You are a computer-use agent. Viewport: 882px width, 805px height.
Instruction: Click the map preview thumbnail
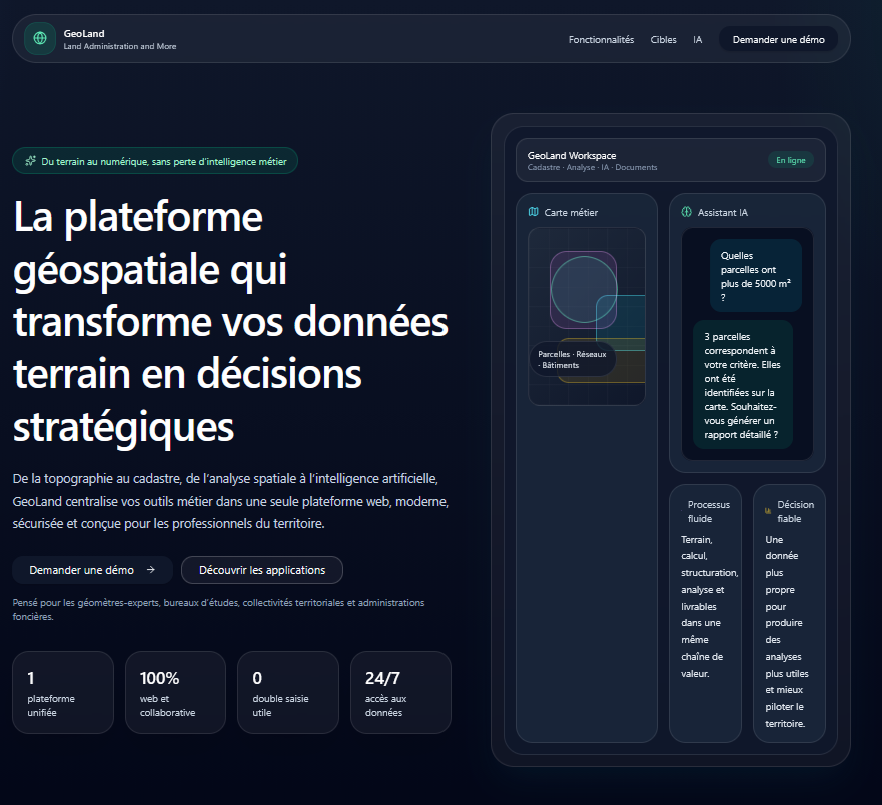pos(587,316)
